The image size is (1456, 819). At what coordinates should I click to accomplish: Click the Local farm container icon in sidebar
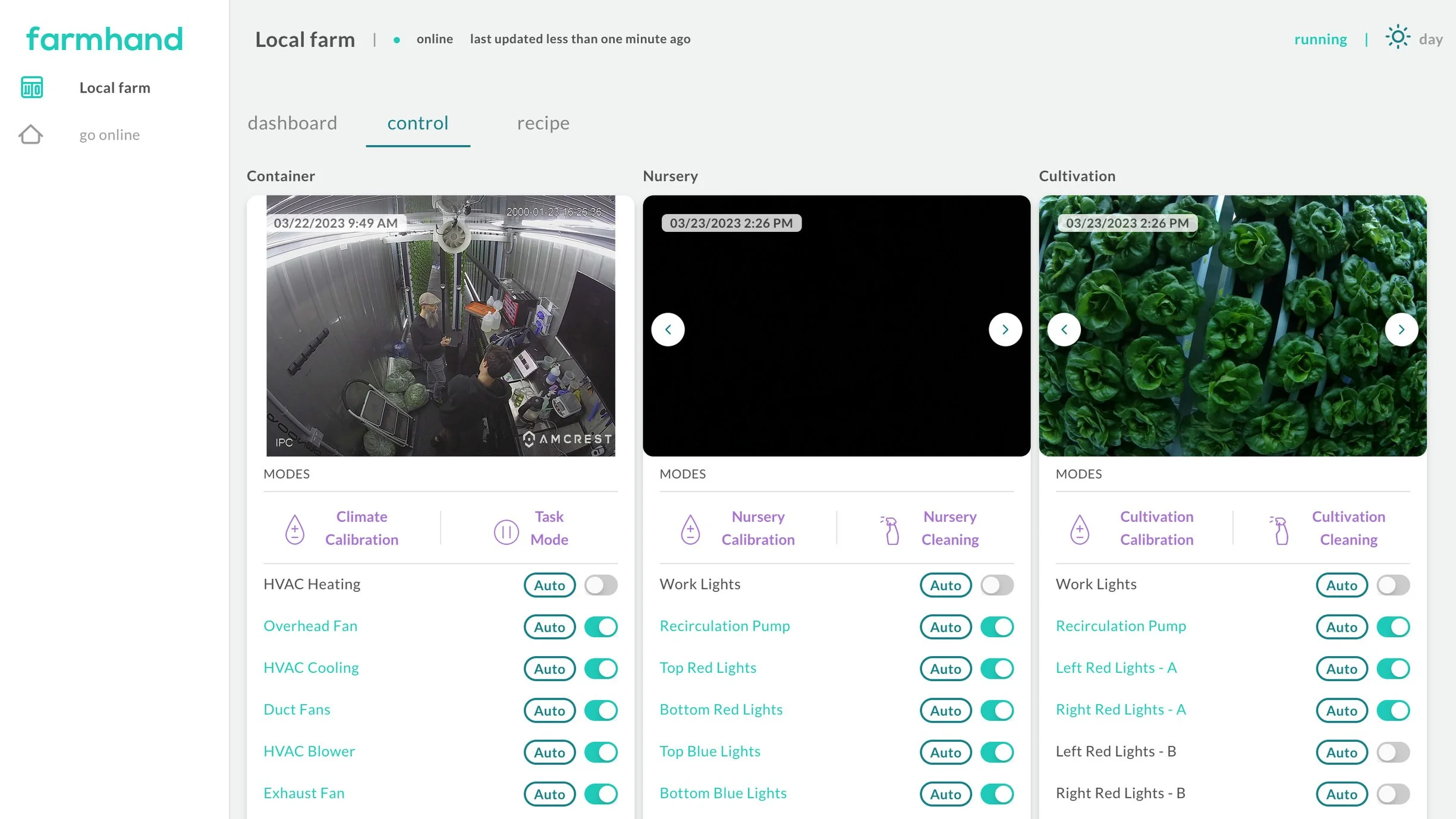pyautogui.click(x=32, y=87)
